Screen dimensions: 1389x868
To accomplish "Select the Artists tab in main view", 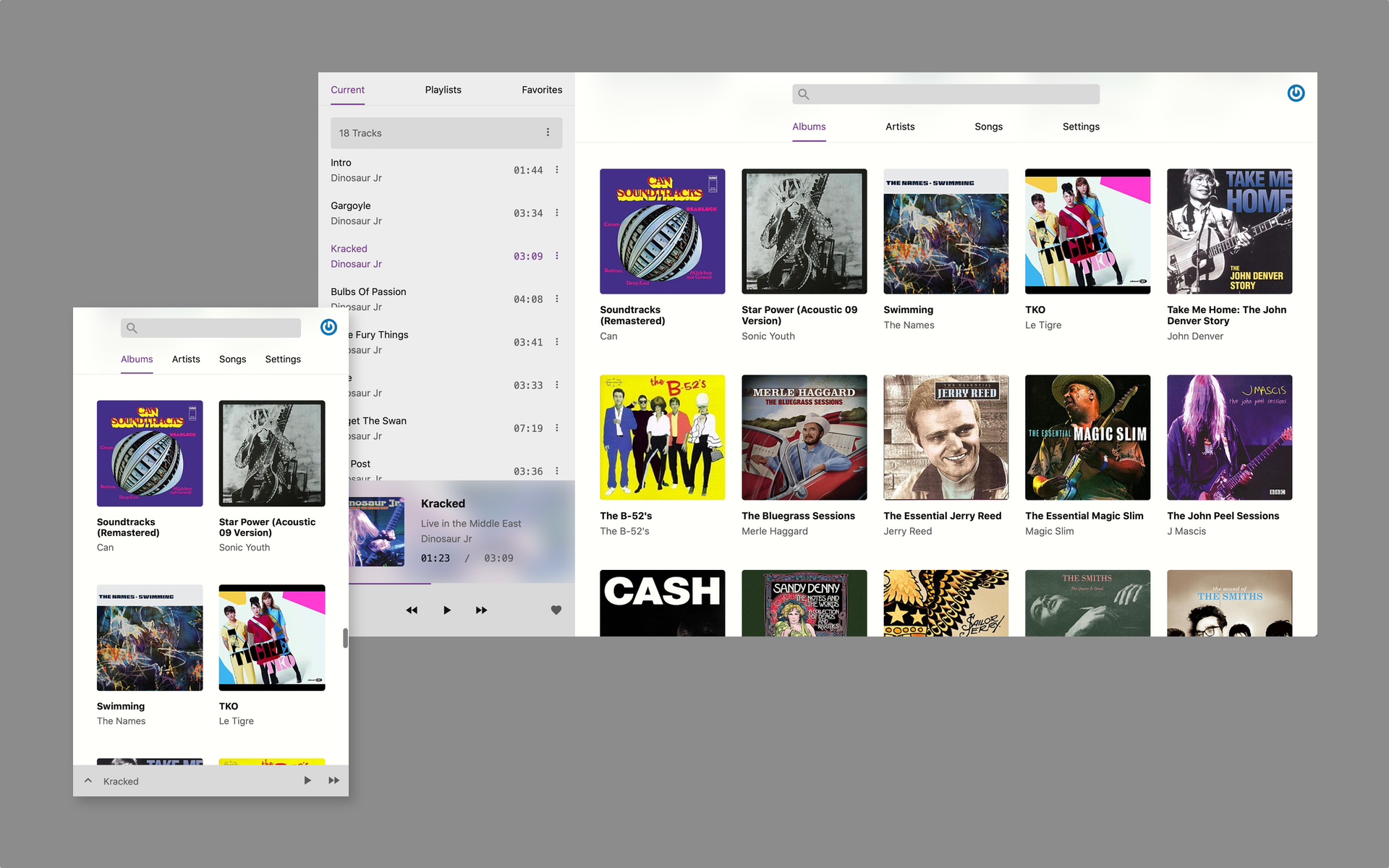I will point(899,126).
